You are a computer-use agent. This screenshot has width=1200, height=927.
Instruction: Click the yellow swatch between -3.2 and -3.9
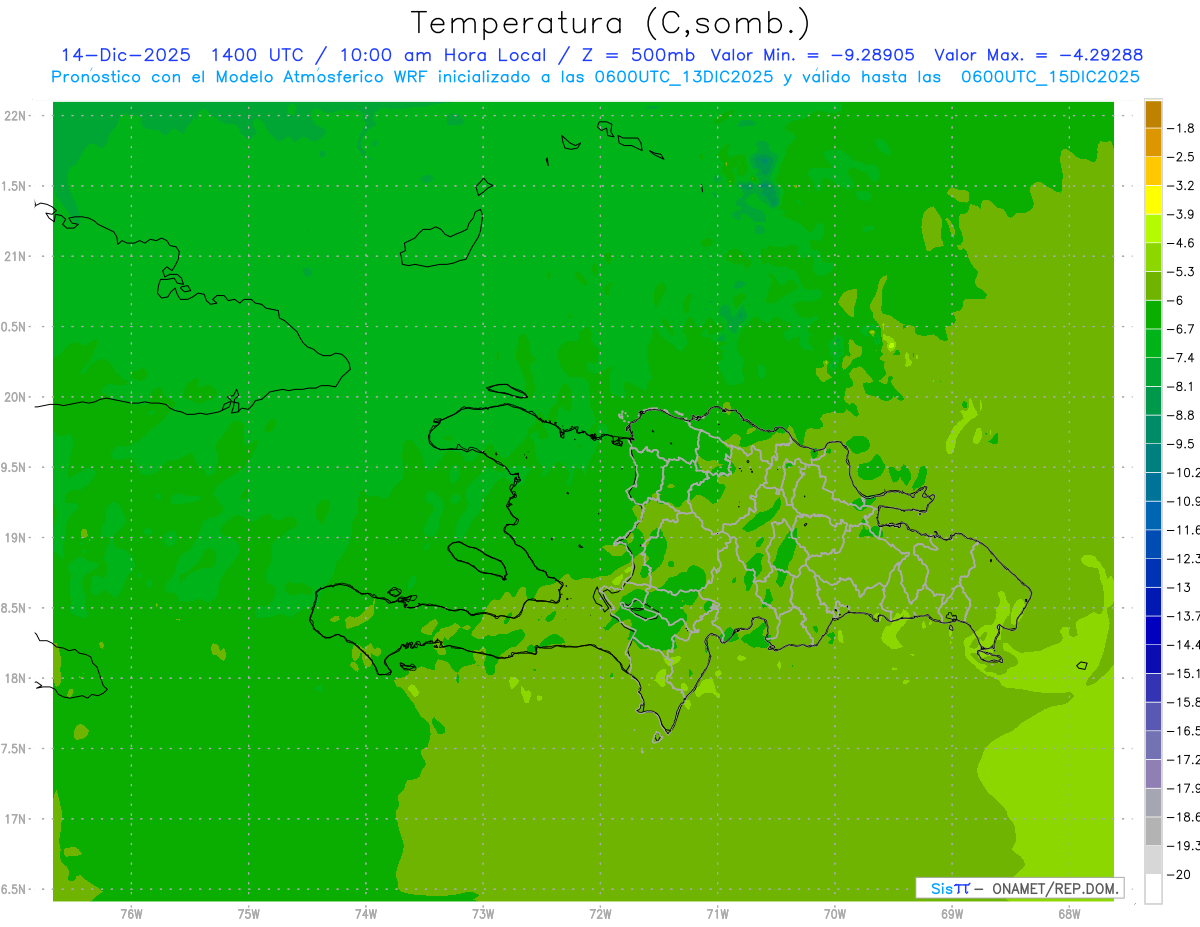point(1153,200)
